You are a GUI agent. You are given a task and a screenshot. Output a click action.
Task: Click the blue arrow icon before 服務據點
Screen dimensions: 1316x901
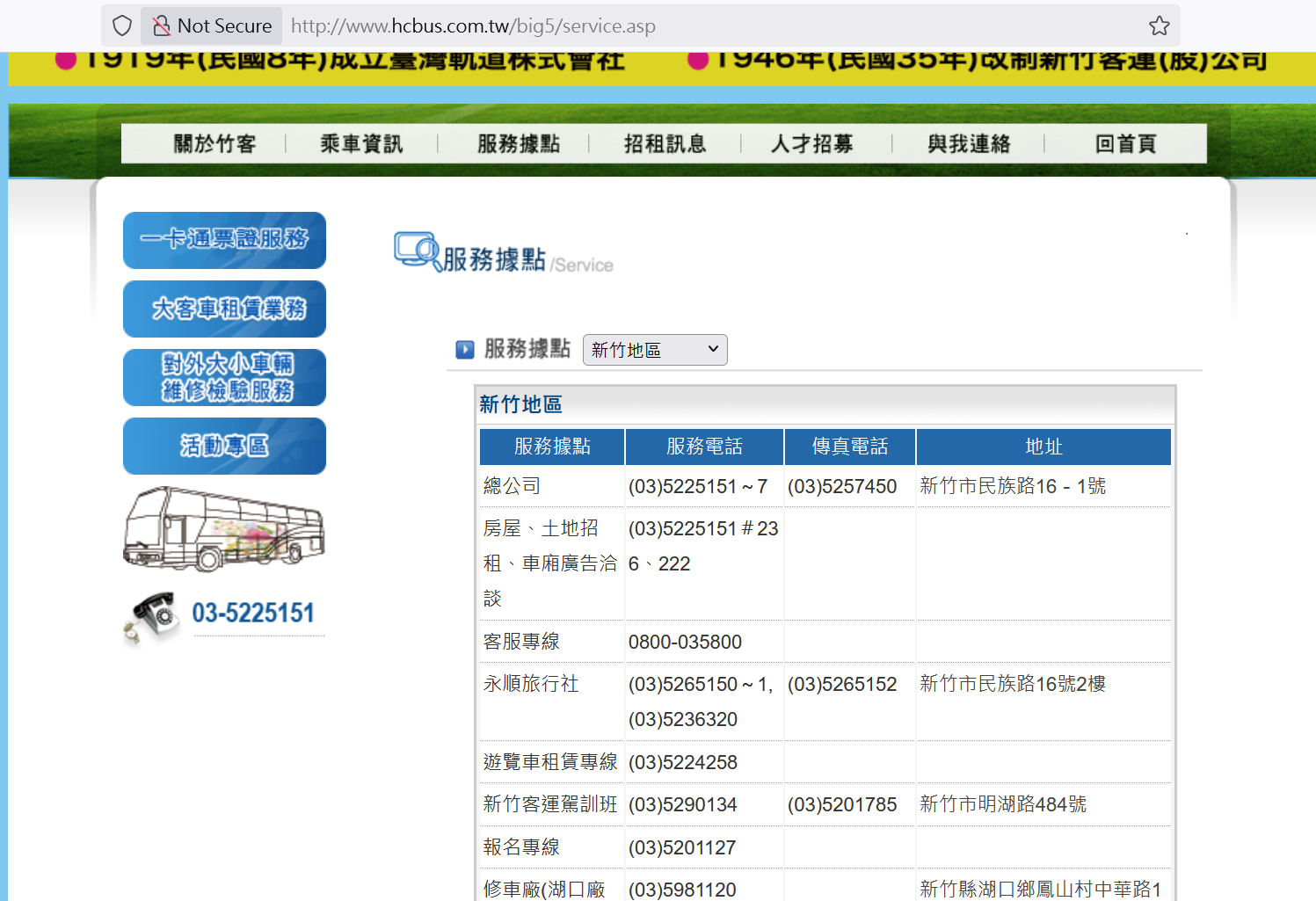pyautogui.click(x=465, y=350)
